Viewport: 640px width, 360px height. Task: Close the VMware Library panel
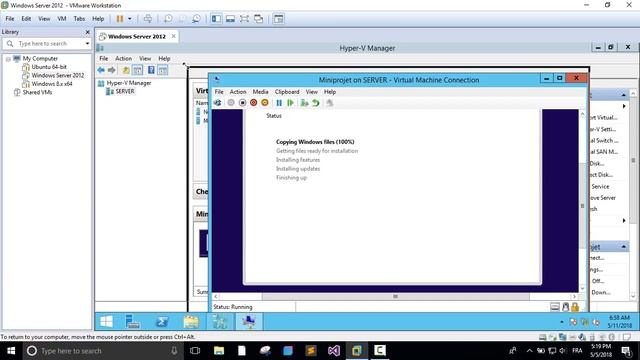(87, 32)
